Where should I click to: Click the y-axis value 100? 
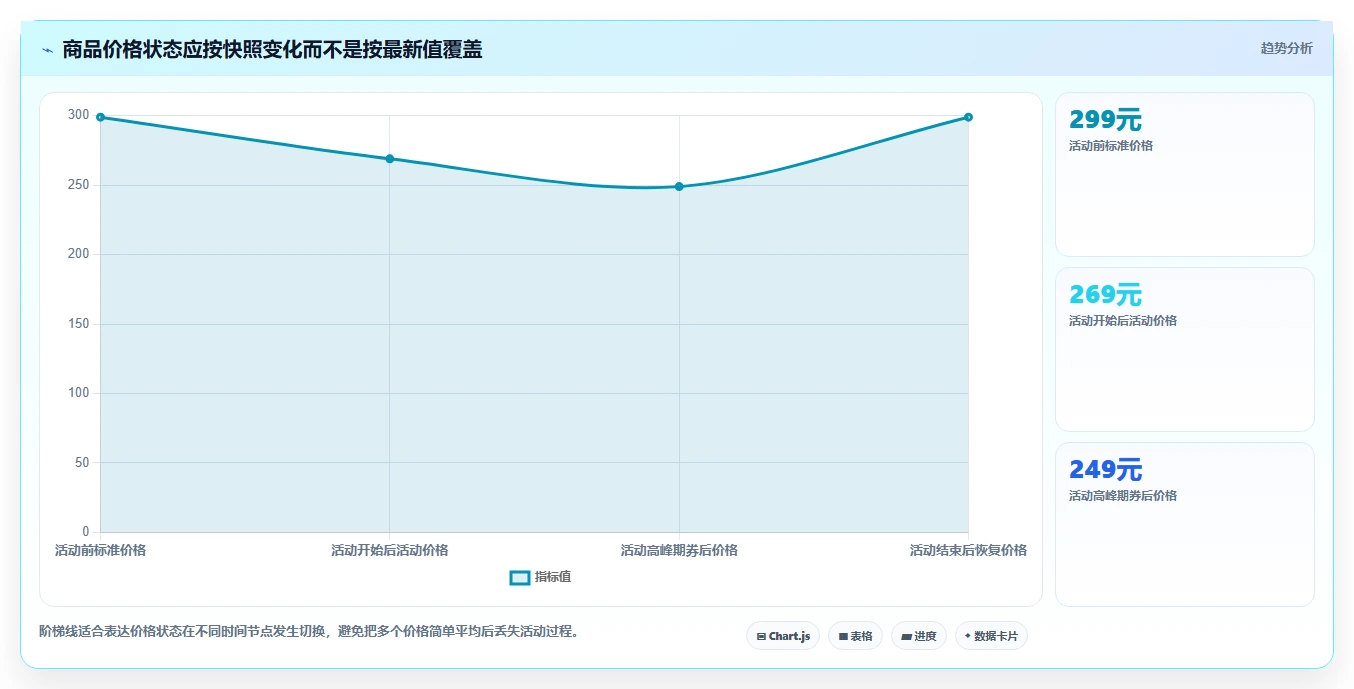click(x=78, y=393)
